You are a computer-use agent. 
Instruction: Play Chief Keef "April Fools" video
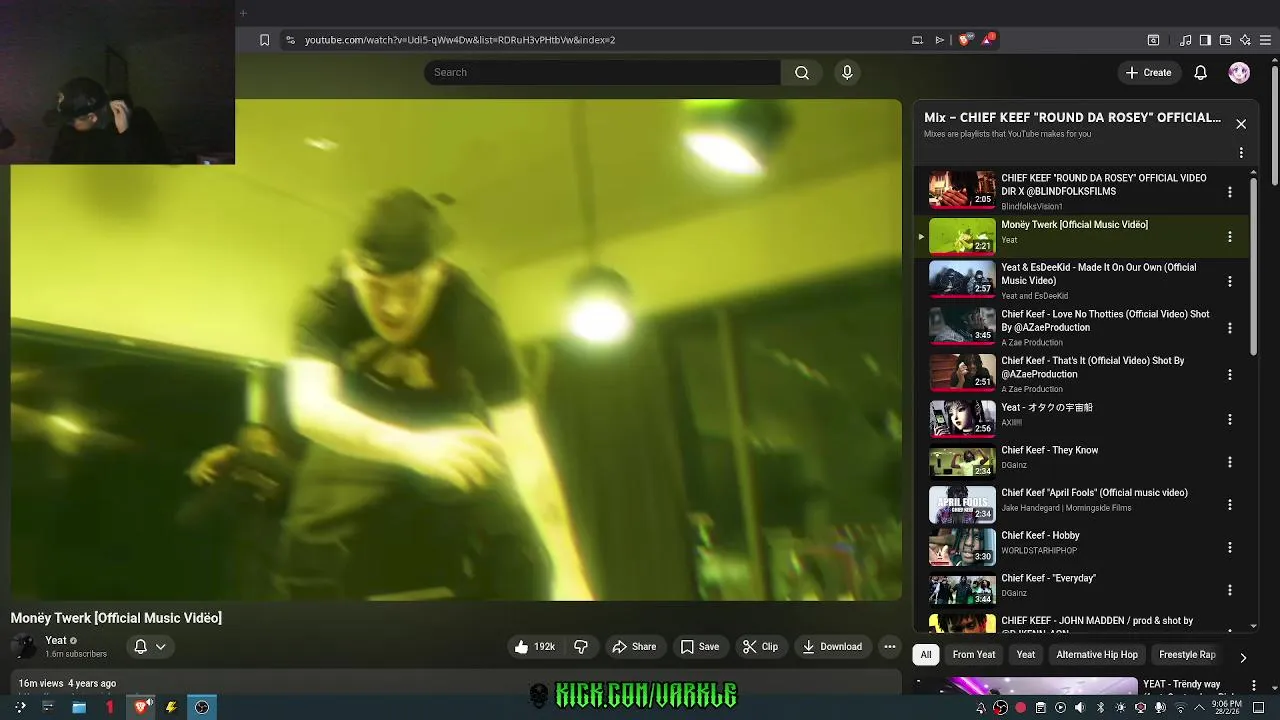(962, 504)
